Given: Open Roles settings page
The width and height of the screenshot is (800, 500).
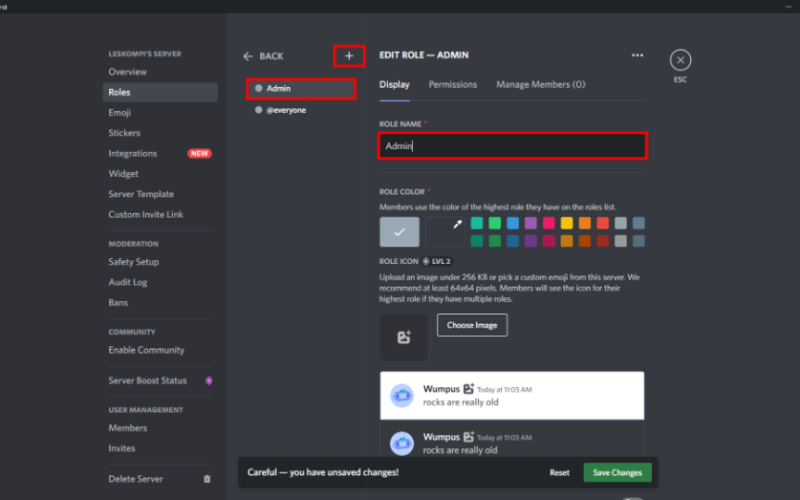Looking at the screenshot, I should [x=160, y=92].
